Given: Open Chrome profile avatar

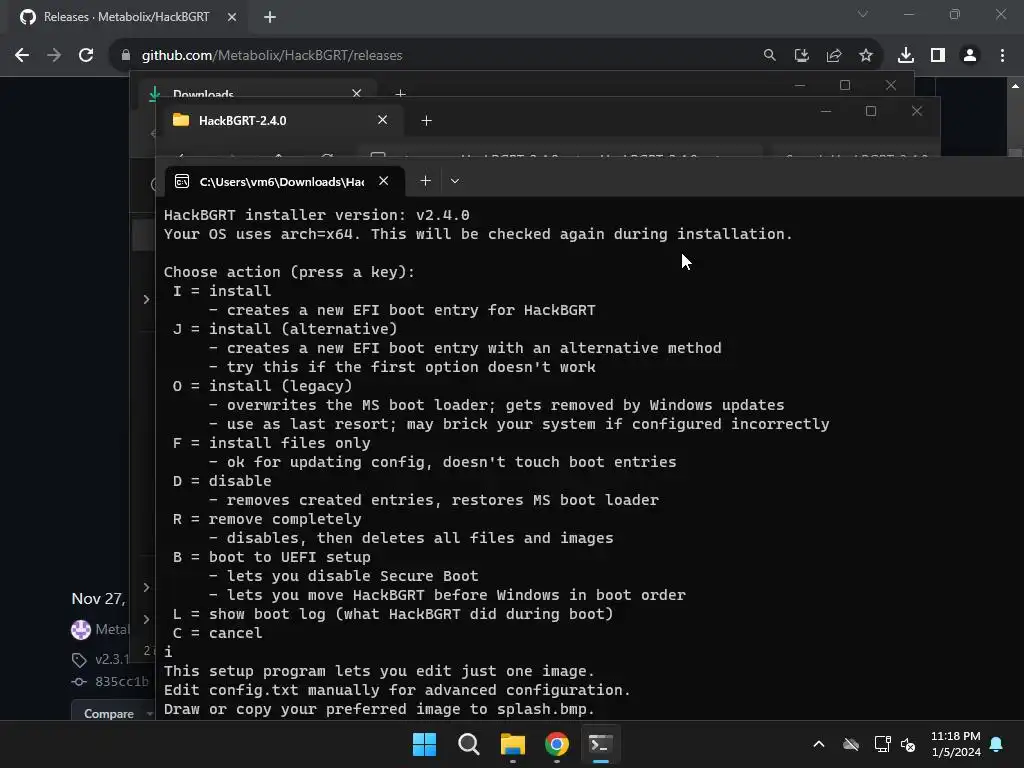Looking at the screenshot, I should [970, 56].
